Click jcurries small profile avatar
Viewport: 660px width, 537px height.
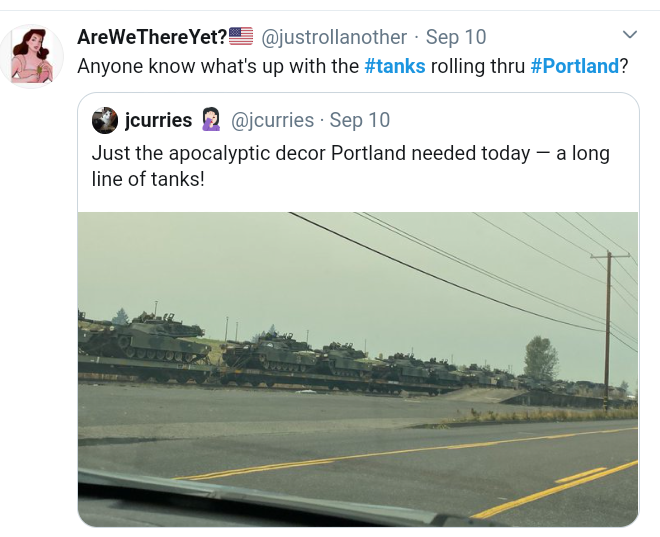coord(104,120)
